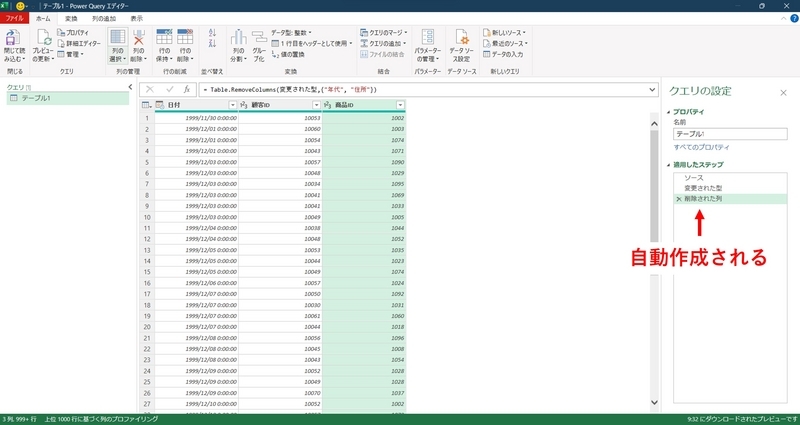The image size is (800, 425).
Task: Switch to the 列の追加 ribbon tab
Action: click(104, 18)
